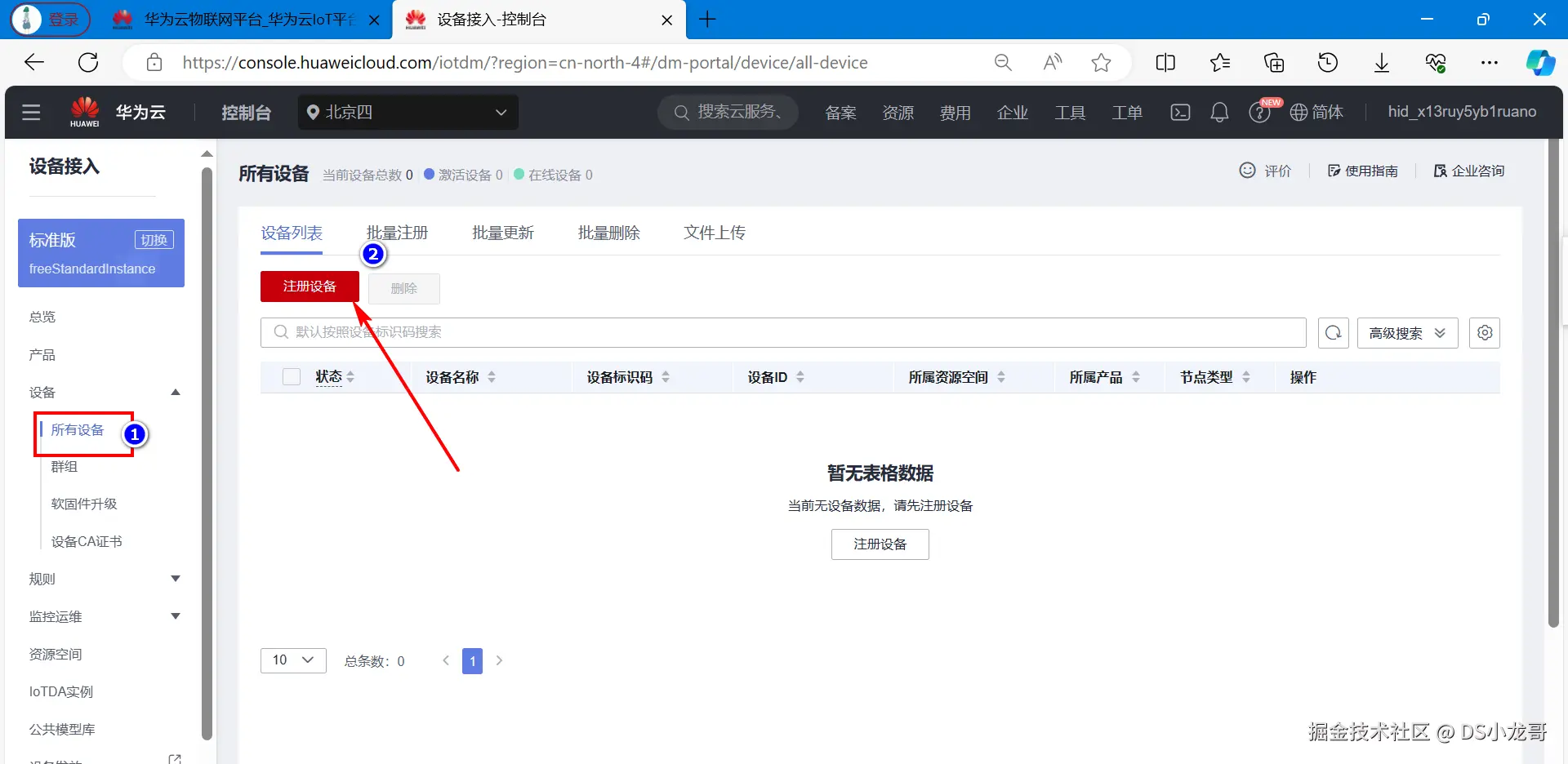
Task: Open the browser read-aloud icon
Action: click(1053, 62)
